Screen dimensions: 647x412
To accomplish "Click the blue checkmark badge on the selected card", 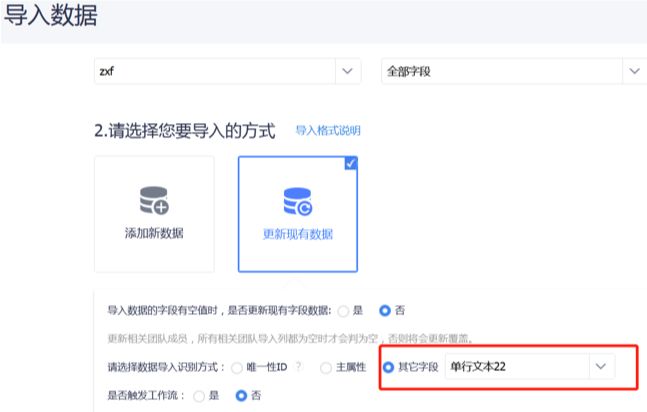I will [350, 163].
